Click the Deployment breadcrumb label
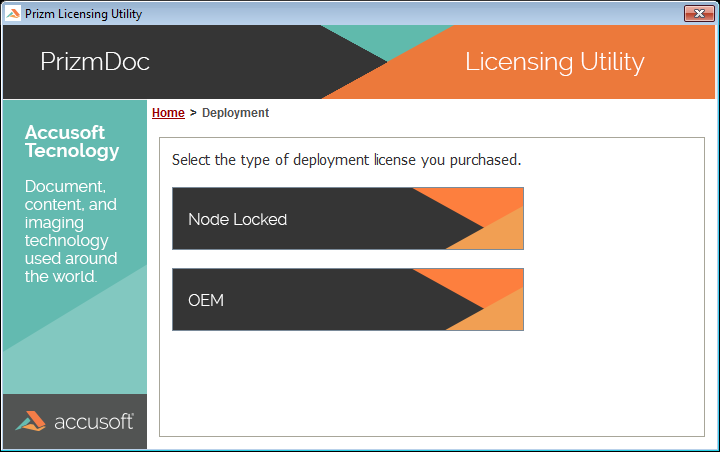This screenshot has height=452, width=720. [235, 113]
